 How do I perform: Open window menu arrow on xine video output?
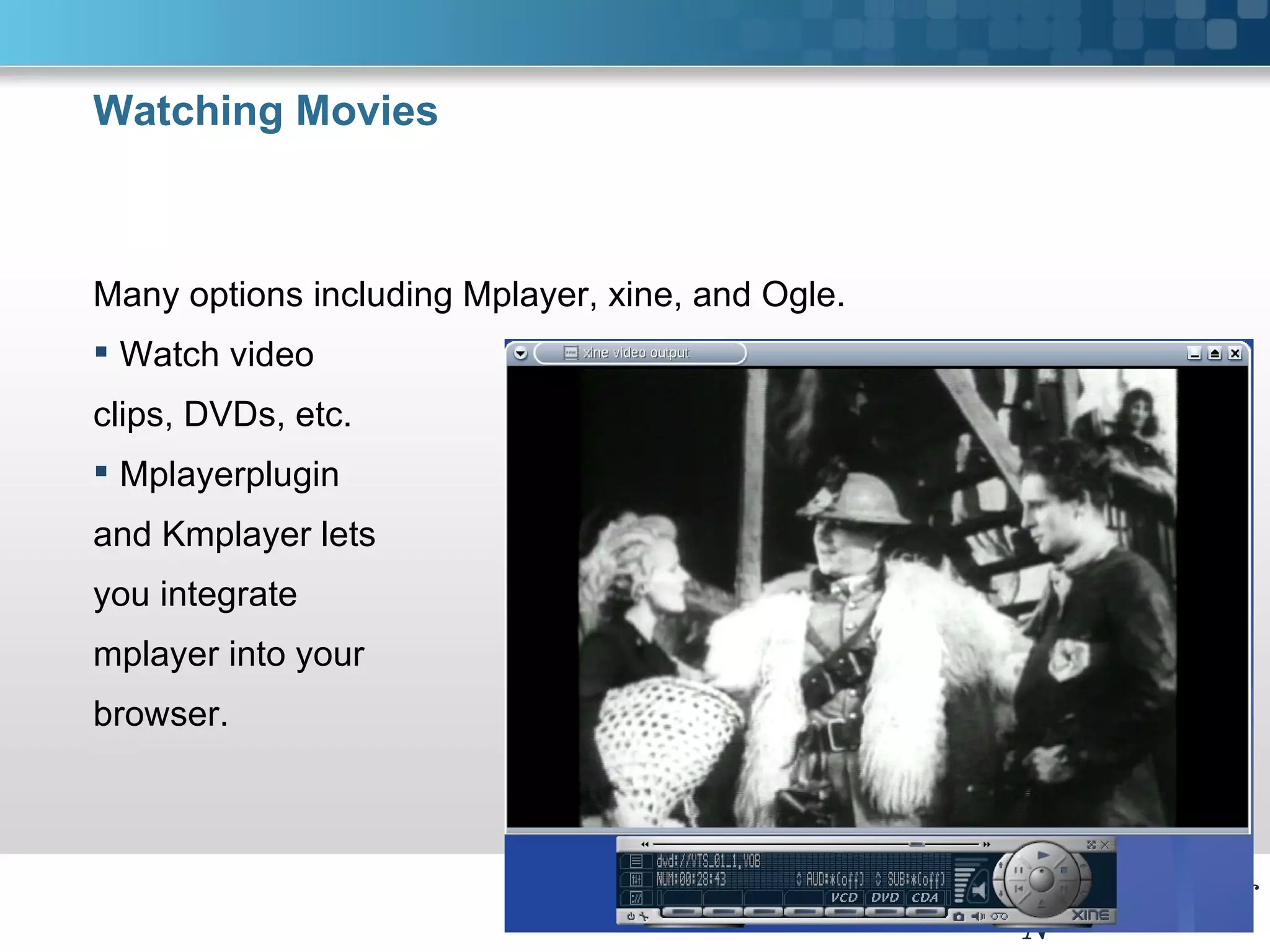click(520, 353)
